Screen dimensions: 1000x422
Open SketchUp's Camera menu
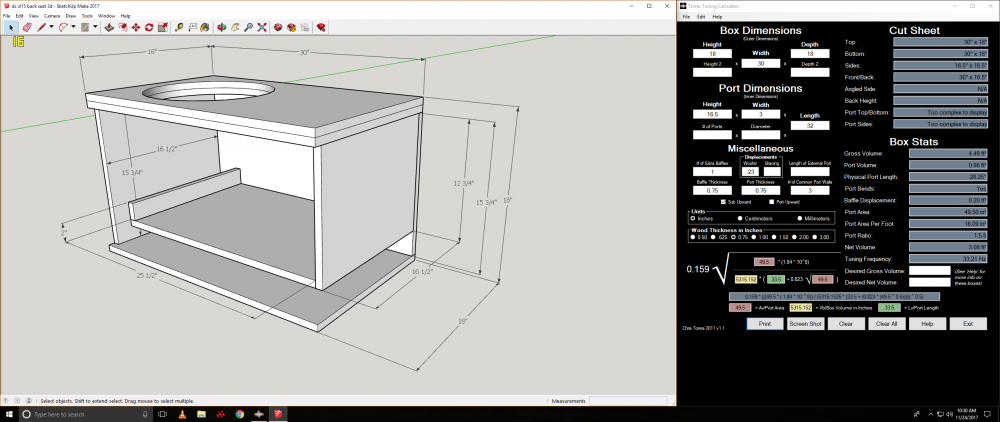[52, 15]
